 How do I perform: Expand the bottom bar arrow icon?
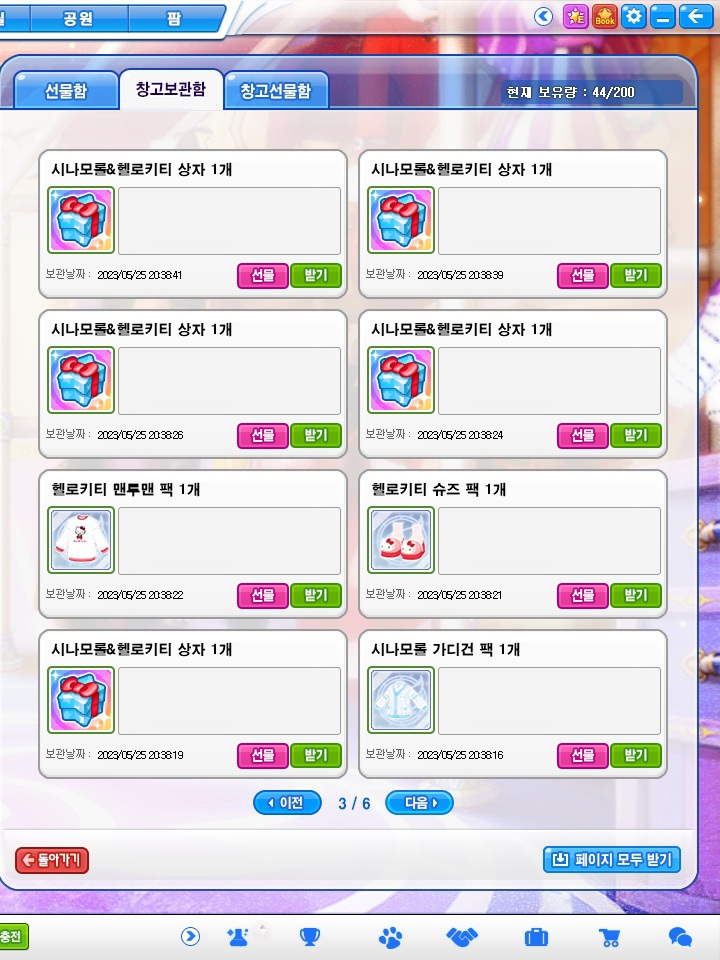pyautogui.click(x=190, y=936)
